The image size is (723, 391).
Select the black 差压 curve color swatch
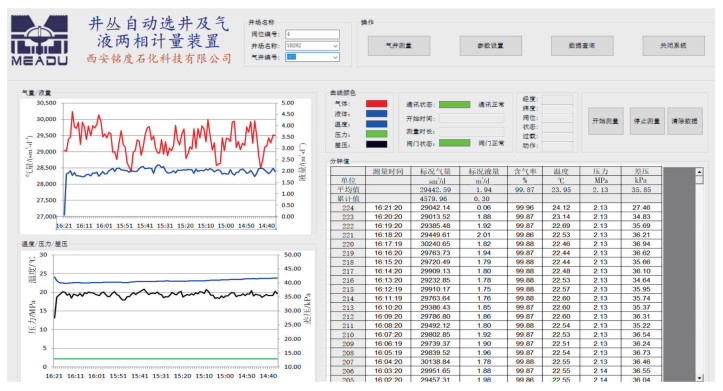coord(376,144)
